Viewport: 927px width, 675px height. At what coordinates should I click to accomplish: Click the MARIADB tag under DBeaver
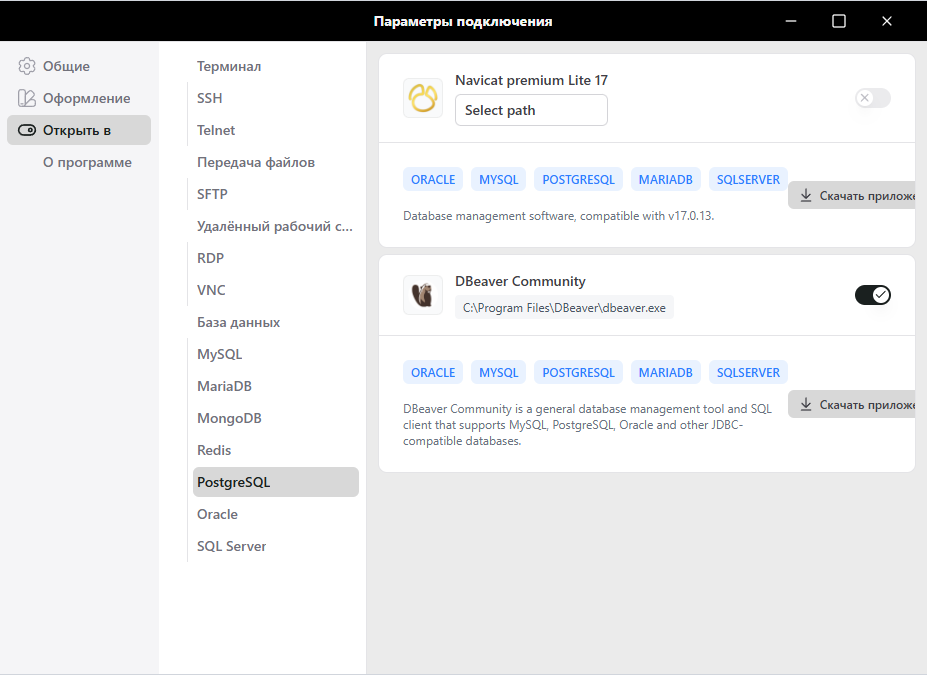pyautogui.click(x=665, y=372)
